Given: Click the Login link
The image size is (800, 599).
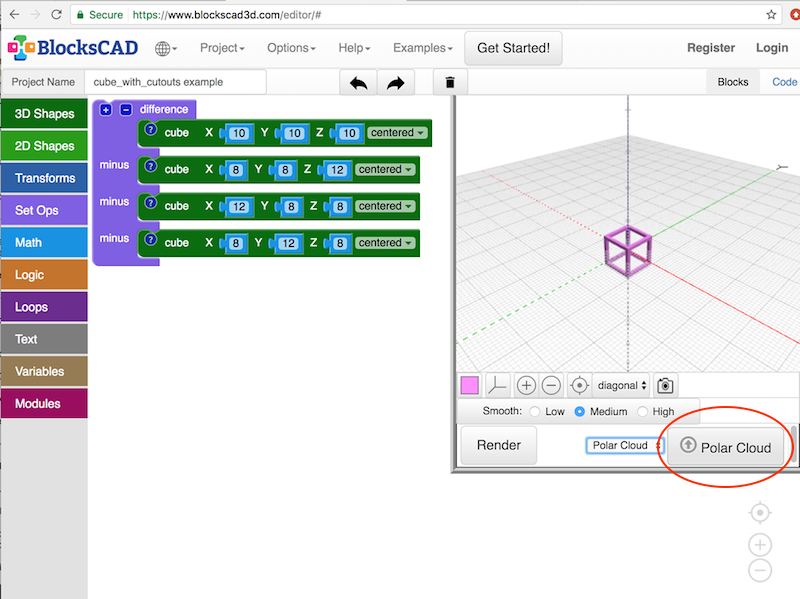Looking at the screenshot, I should click(772, 48).
